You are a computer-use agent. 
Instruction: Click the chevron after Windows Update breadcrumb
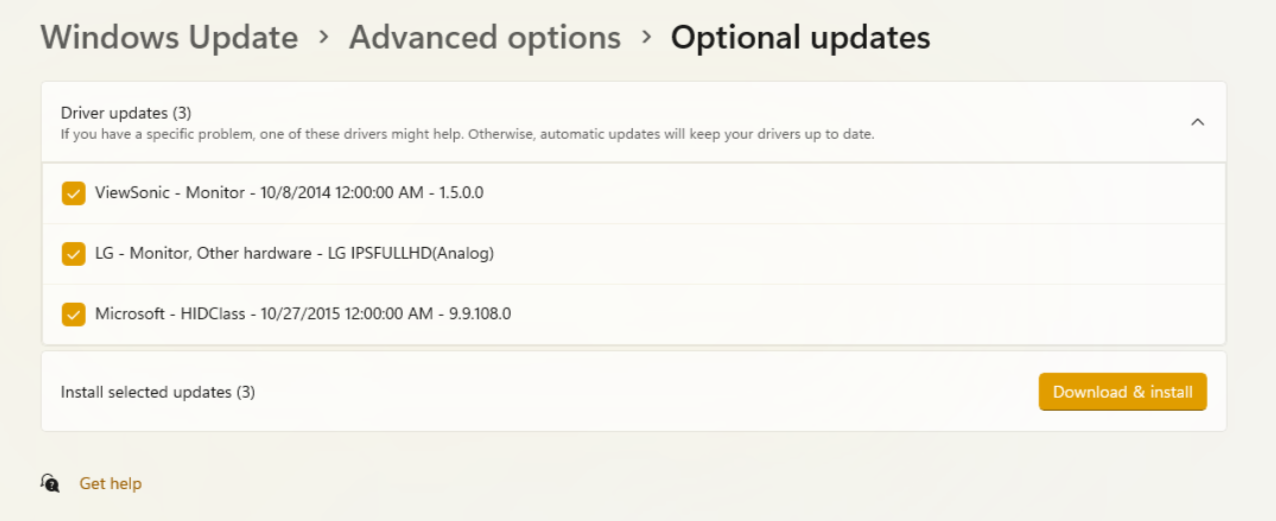[323, 38]
